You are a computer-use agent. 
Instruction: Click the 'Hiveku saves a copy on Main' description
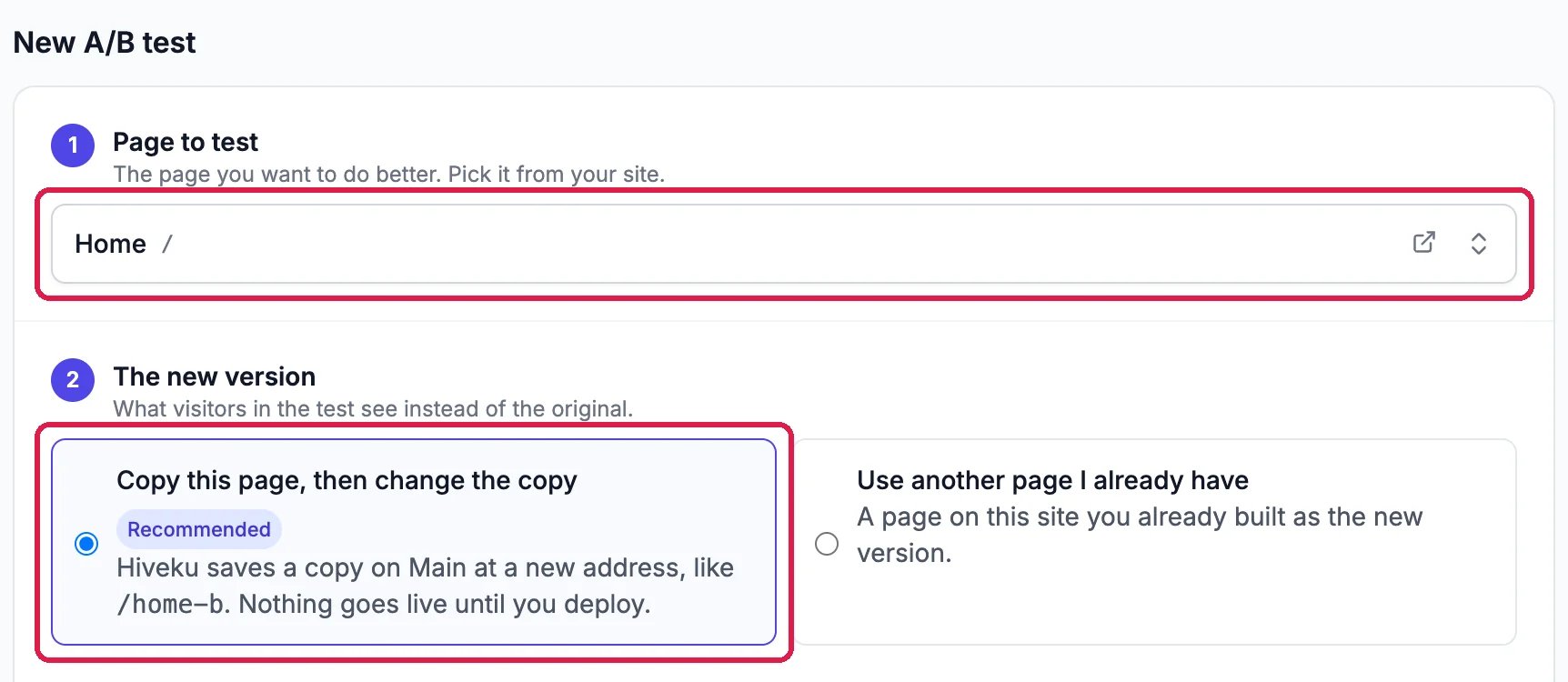pos(426,586)
